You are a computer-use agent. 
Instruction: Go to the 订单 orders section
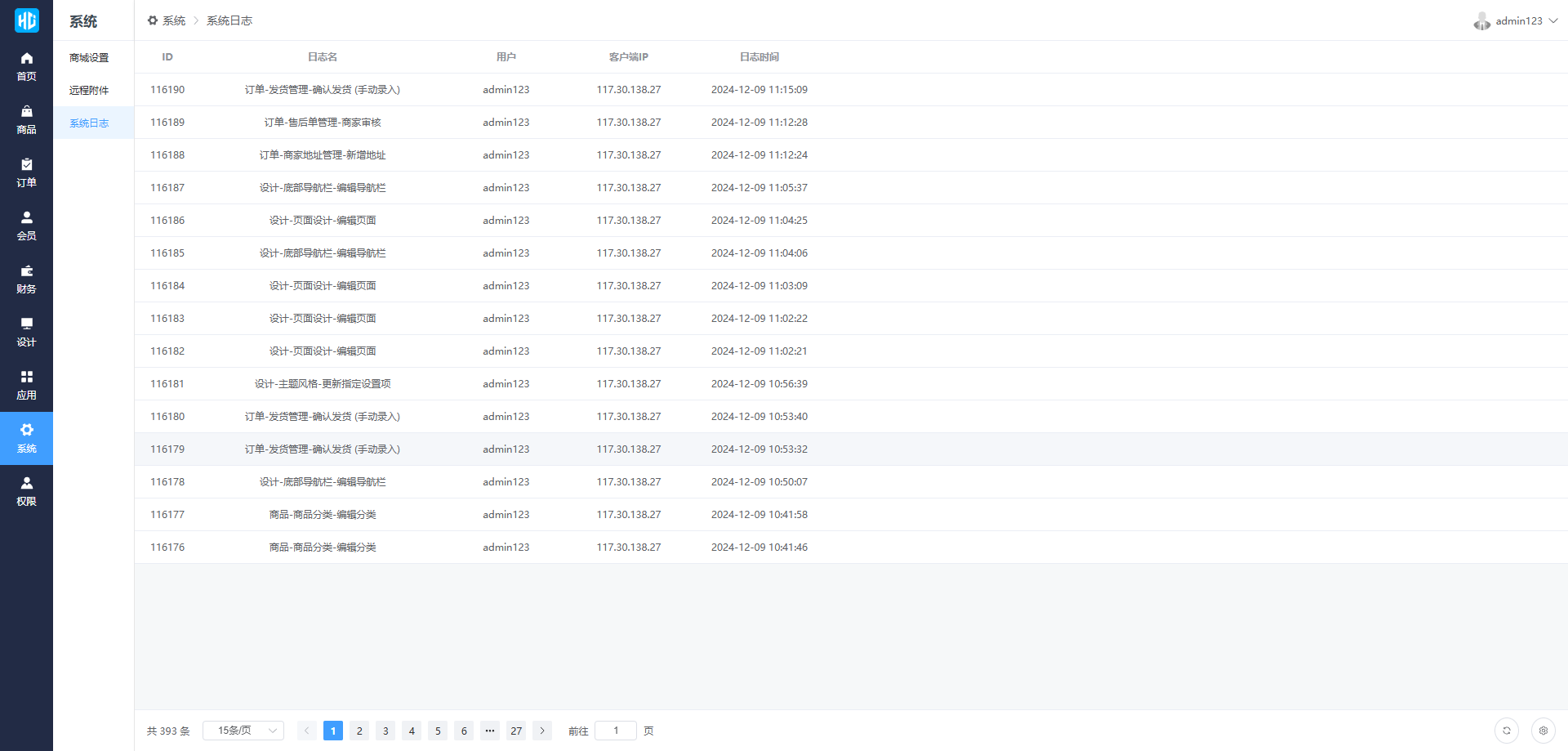pos(26,172)
